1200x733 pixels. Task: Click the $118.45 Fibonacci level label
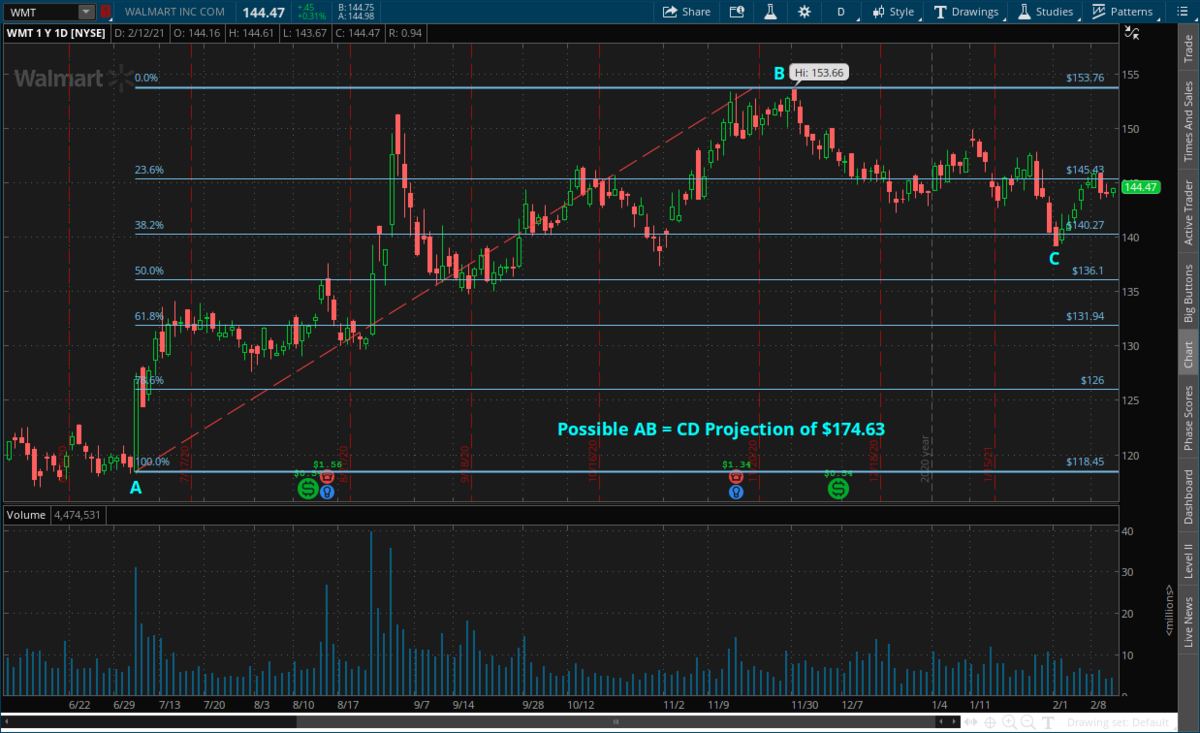(1085, 462)
